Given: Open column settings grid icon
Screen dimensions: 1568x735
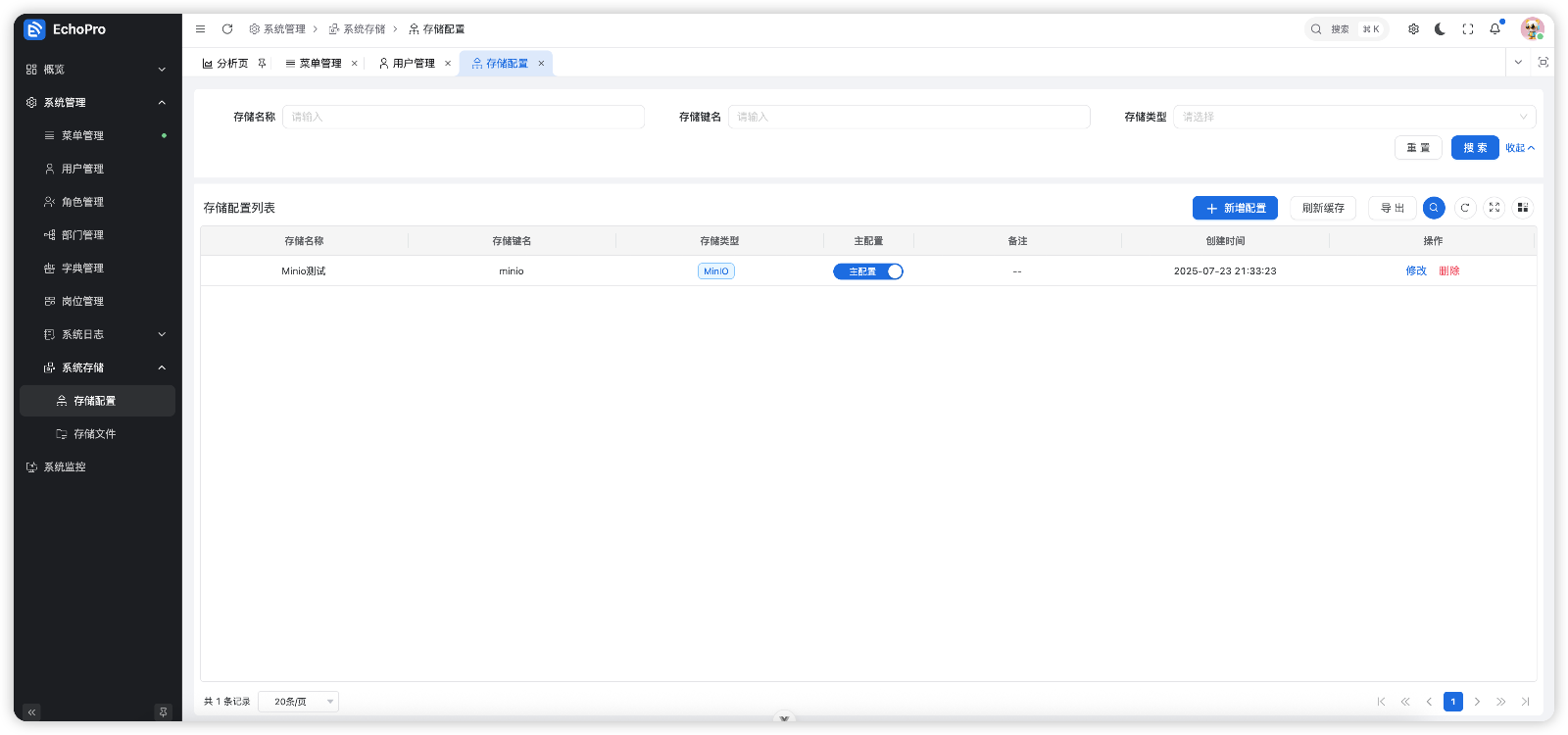Looking at the screenshot, I should tap(1522, 208).
